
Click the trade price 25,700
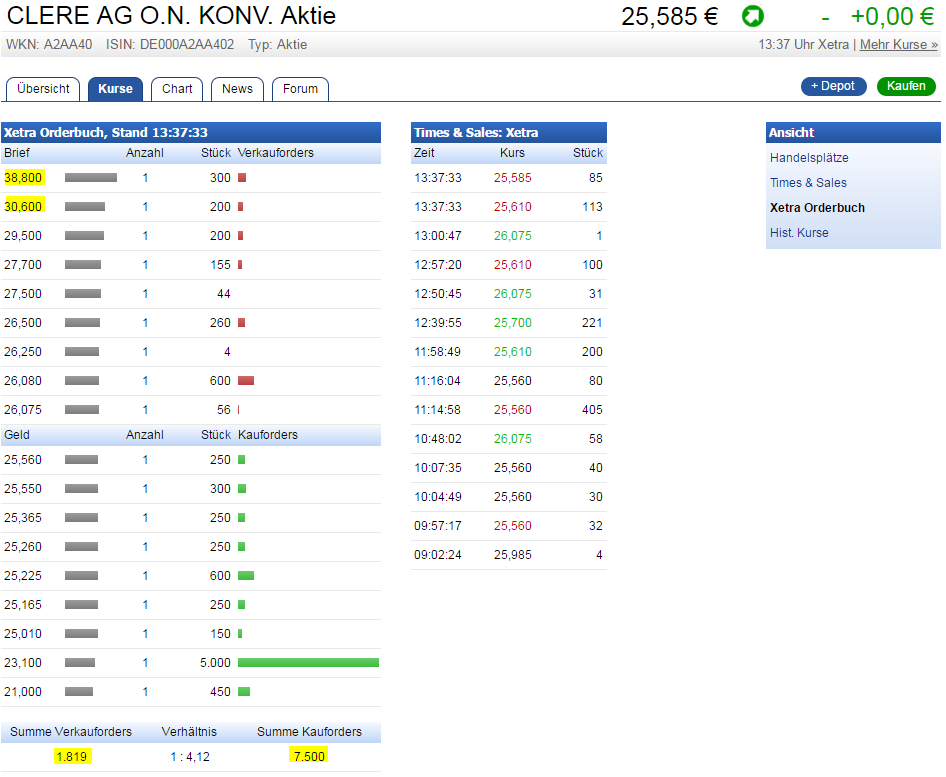[x=513, y=323]
